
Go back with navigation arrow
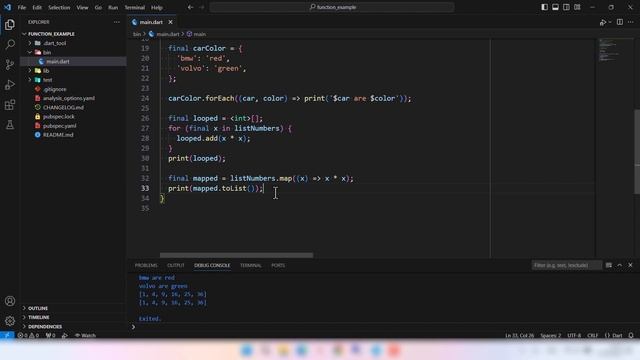coord(190,7)
